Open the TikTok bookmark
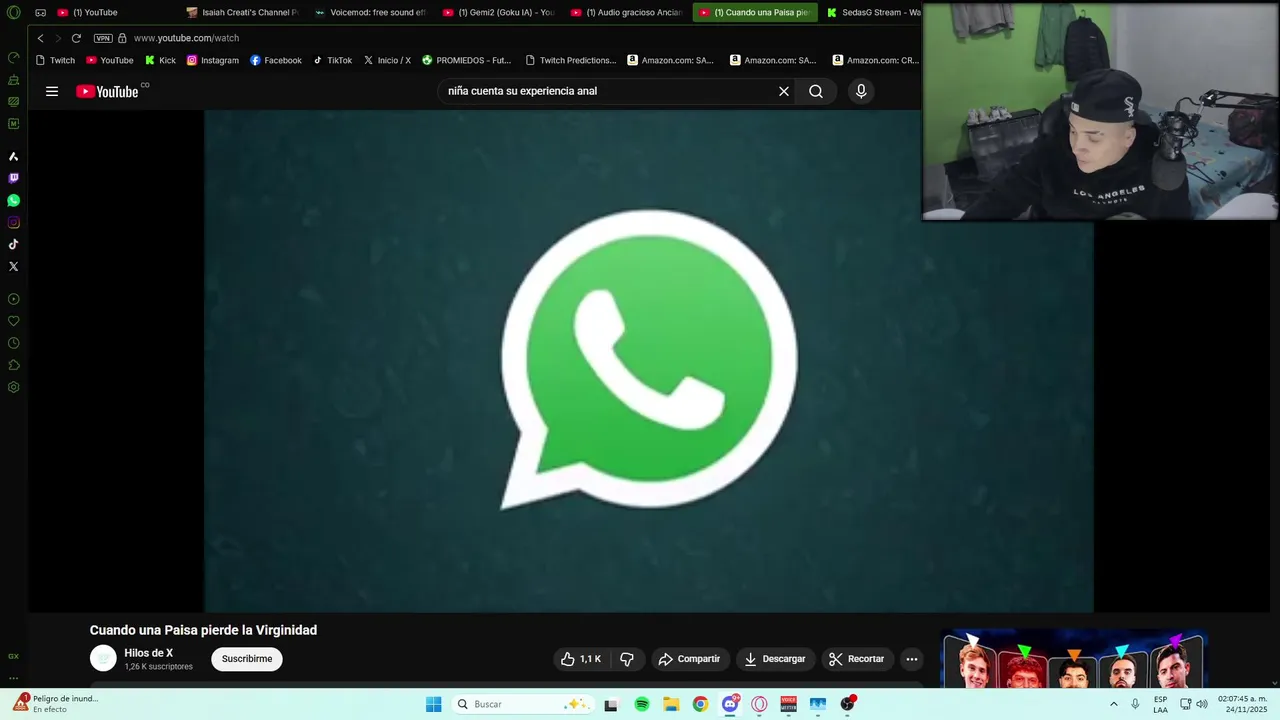 click(332, 60)
